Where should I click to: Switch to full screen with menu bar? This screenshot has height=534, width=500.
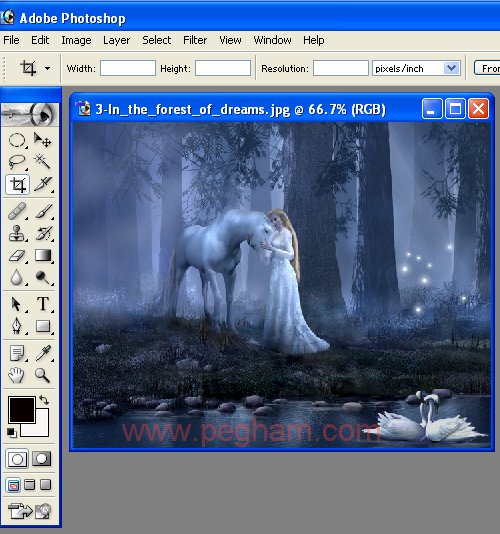point(30,485)
